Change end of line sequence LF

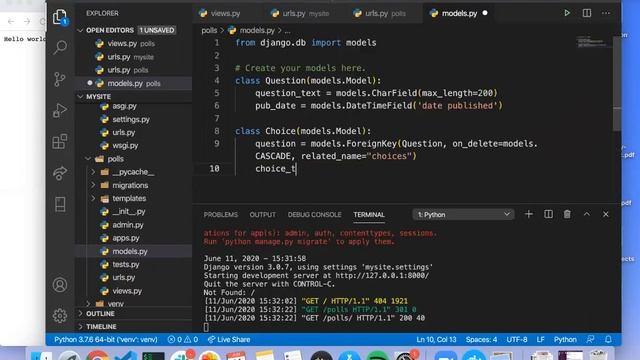click(540, 340)
